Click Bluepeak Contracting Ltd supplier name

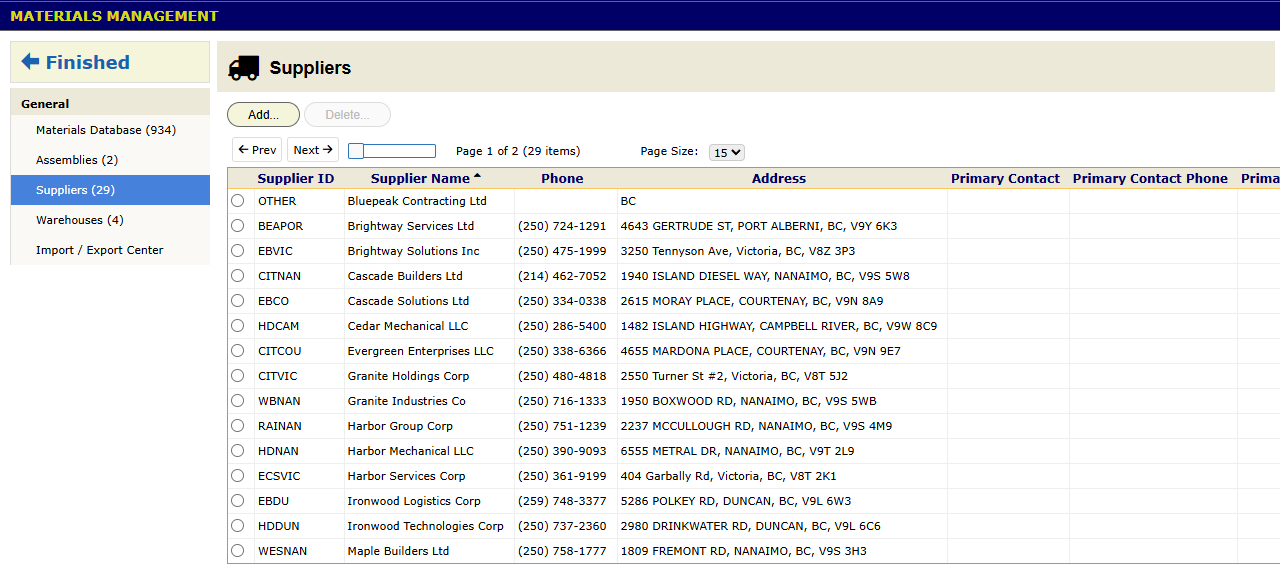(x=417, y=201)
